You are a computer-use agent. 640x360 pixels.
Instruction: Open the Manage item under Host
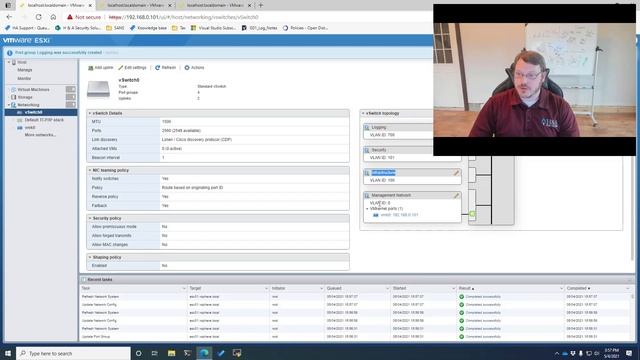(24, 70)
